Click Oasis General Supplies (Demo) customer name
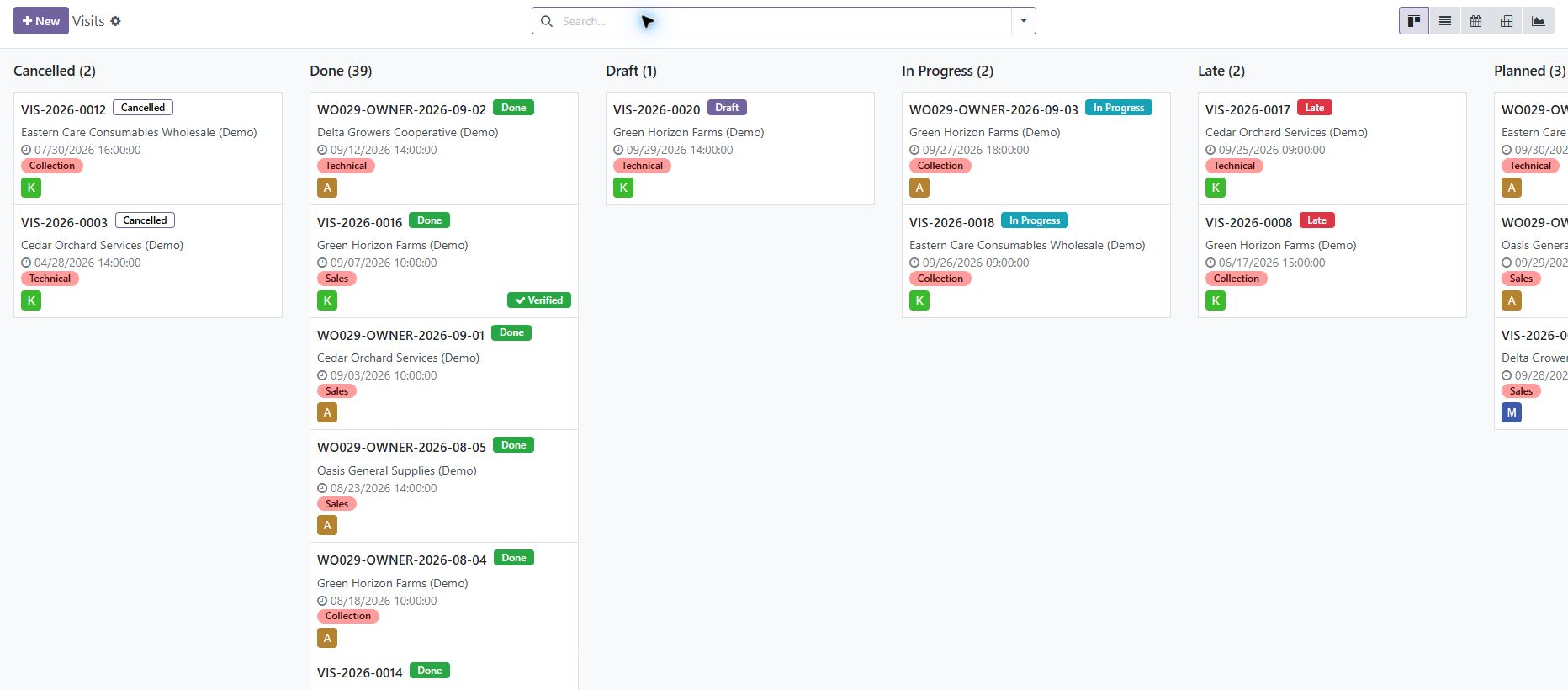 click(397, 470)
